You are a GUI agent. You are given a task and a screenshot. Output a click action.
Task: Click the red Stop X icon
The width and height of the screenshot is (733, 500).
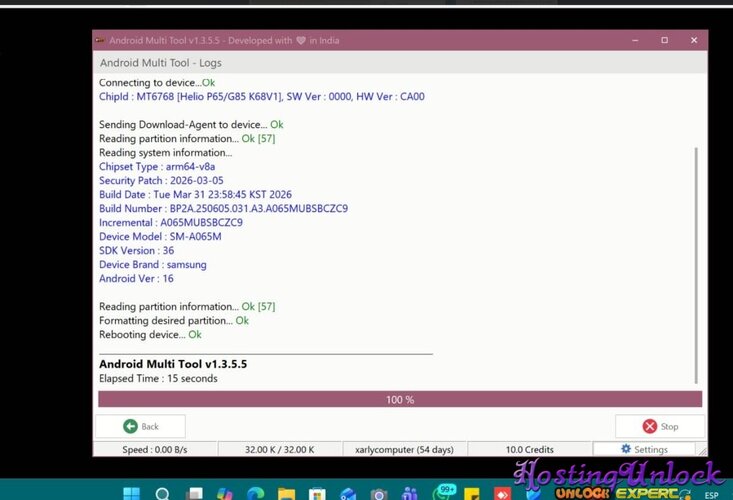tap(649, 426)
